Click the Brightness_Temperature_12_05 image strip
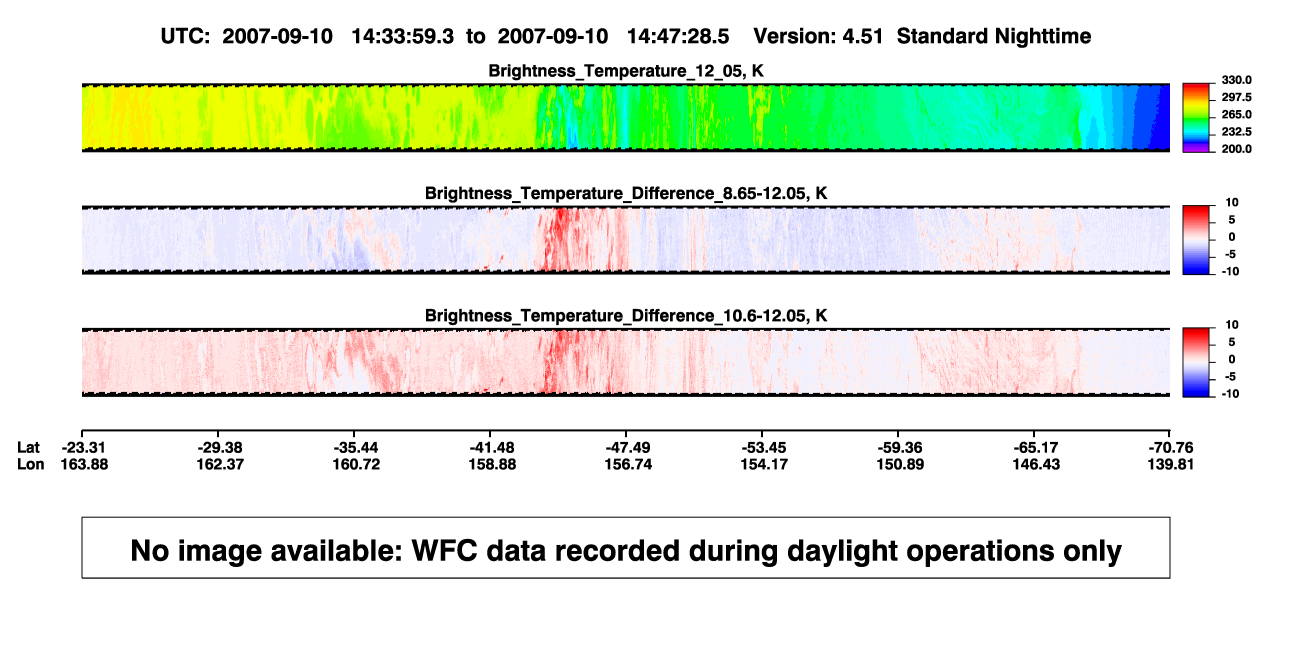This screenshot has height=667, width=1300. point(626,117)
